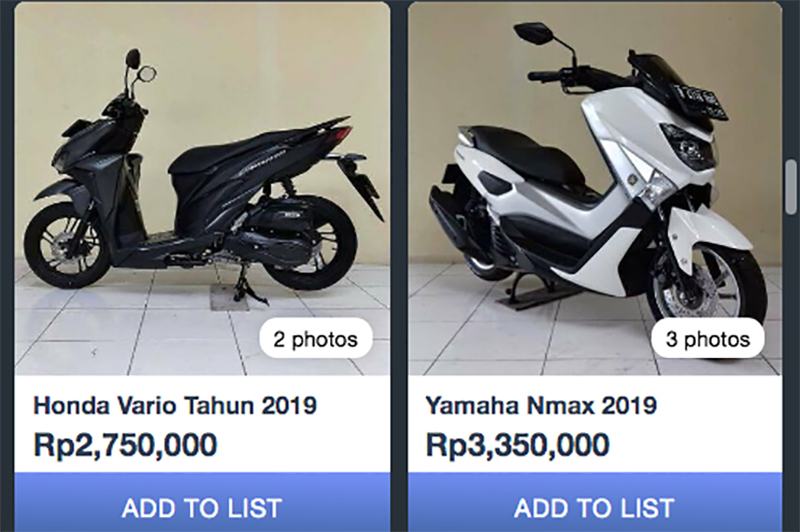Open the 3 photos badge
Viewport: 800px width, 532px height.
pyautogui.click(x=708, y=339)
